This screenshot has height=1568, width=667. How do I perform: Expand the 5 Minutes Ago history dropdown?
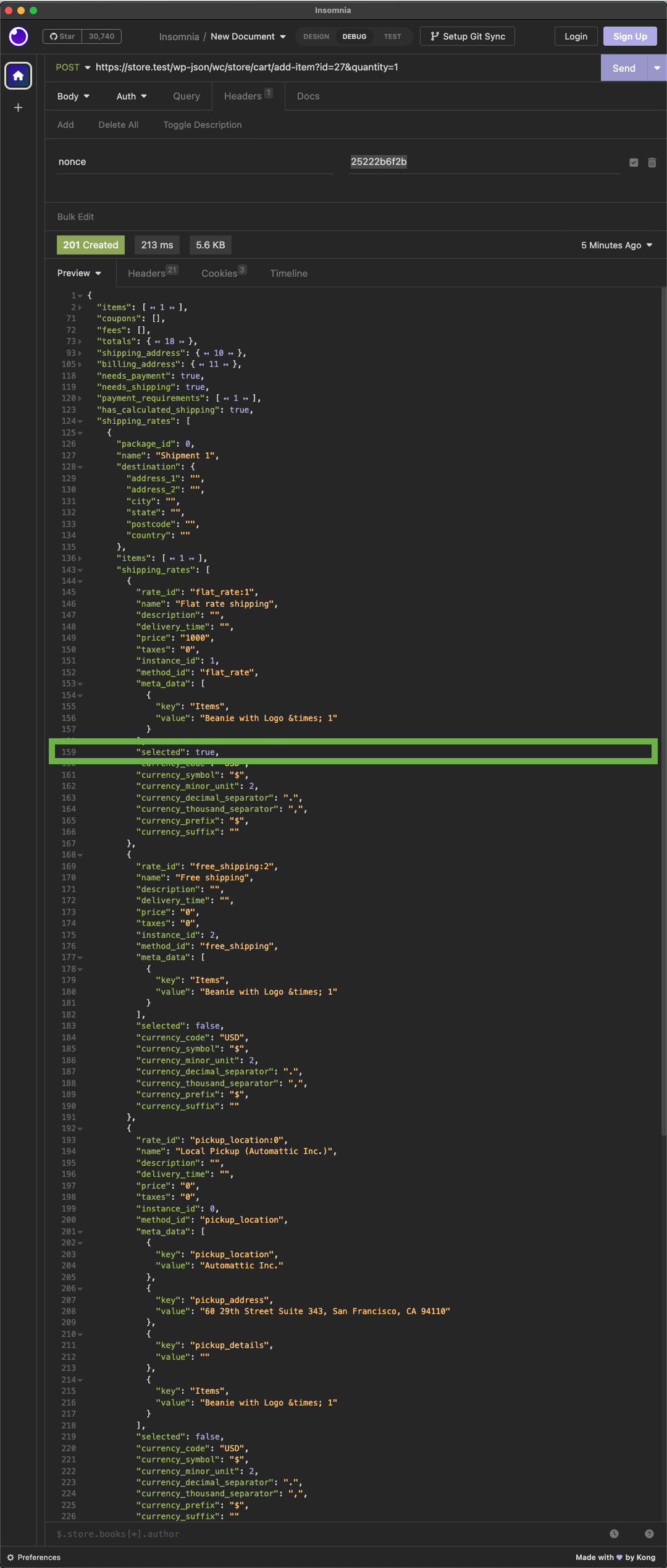coord(616,245)
